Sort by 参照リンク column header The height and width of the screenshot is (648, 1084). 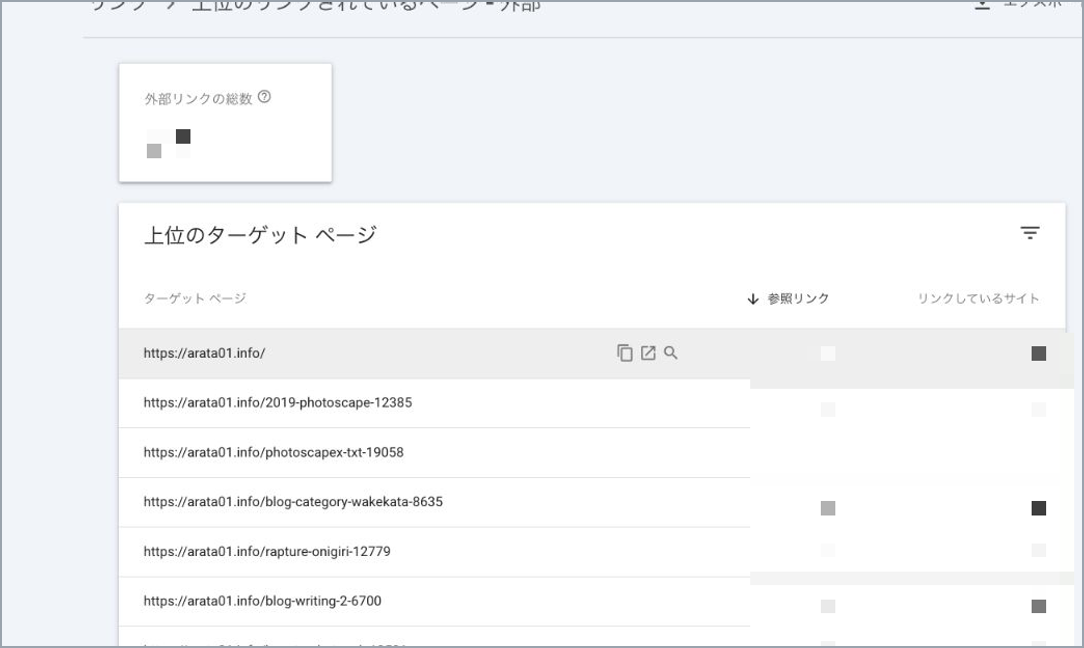[798, 299]
